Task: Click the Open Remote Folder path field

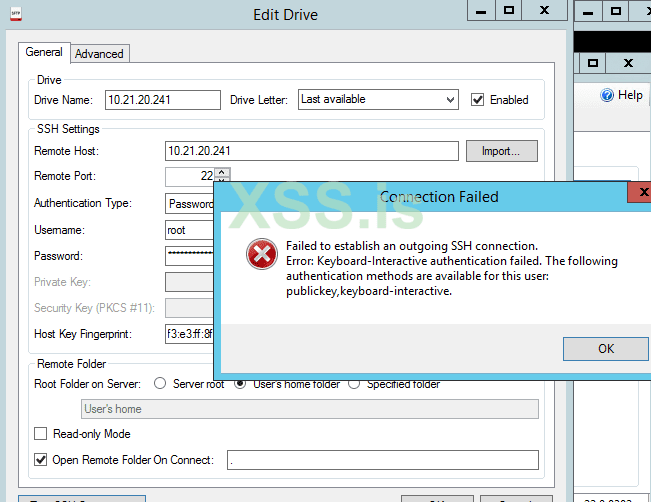Action: point(383,460)
